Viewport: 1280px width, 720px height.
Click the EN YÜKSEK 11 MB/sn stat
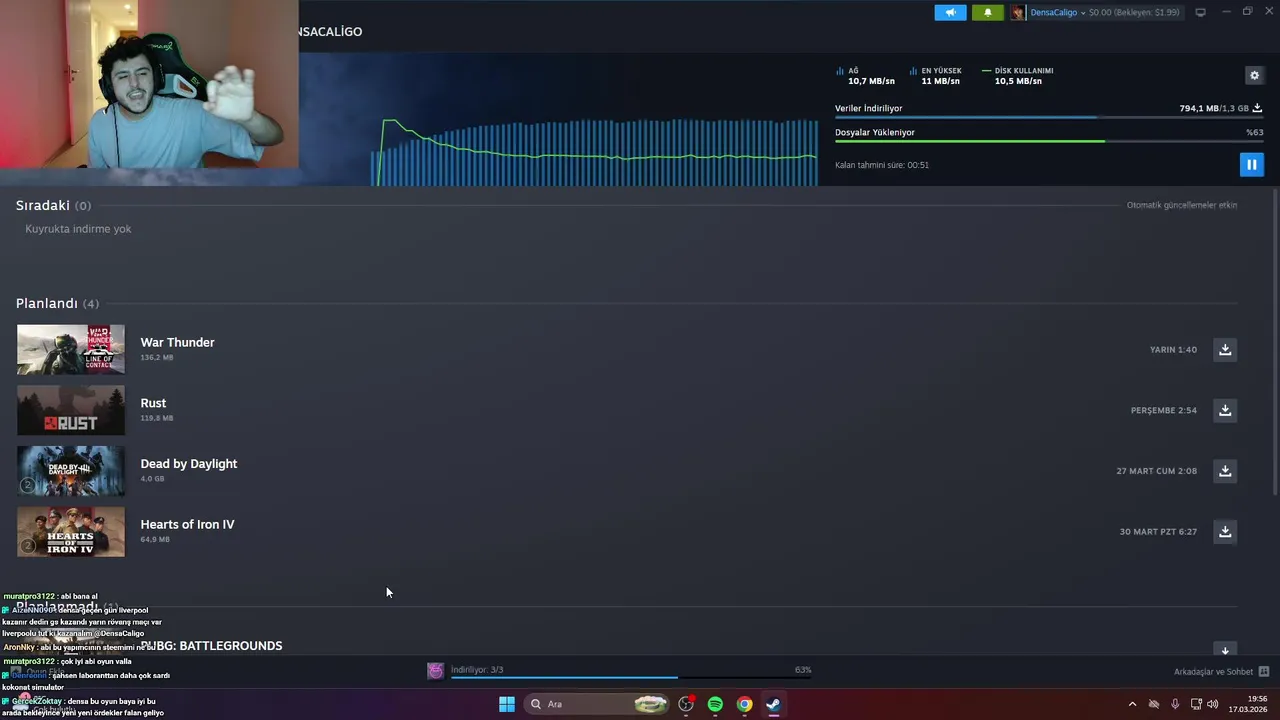coord(936,76)
